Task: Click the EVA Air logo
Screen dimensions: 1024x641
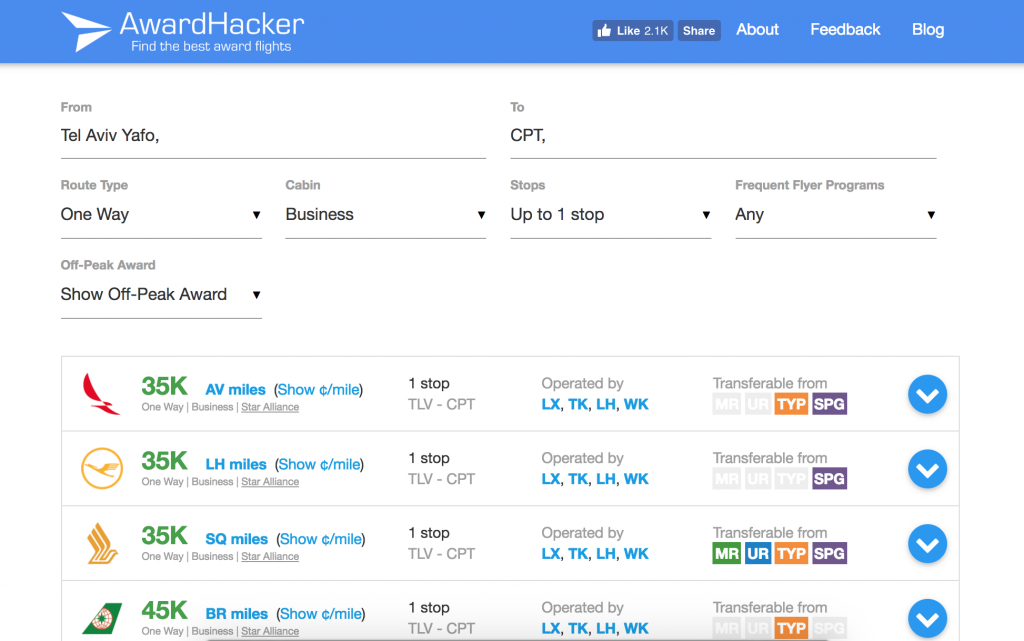Action: tap(102, 618)
